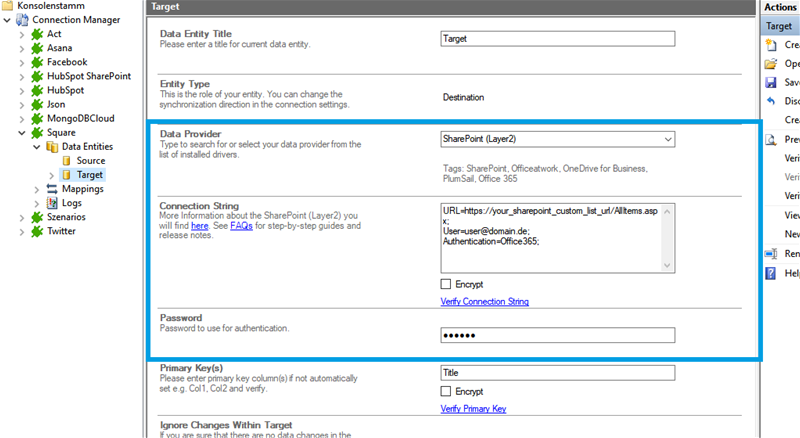Click the Twitter connection gear icon
Viewport: 800px width, 438px height.
pyautogui.click(x=38, y=230)
